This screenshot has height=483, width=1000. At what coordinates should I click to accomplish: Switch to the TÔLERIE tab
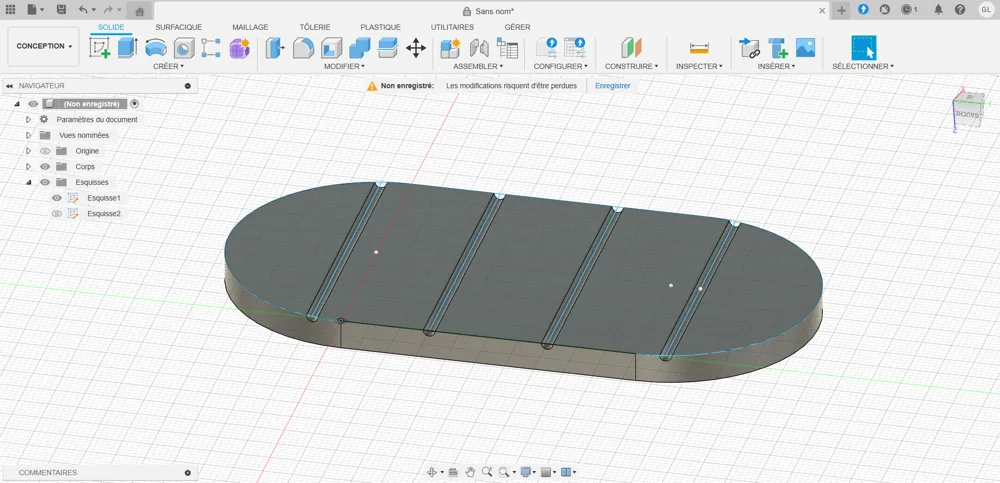coord(315,27)
